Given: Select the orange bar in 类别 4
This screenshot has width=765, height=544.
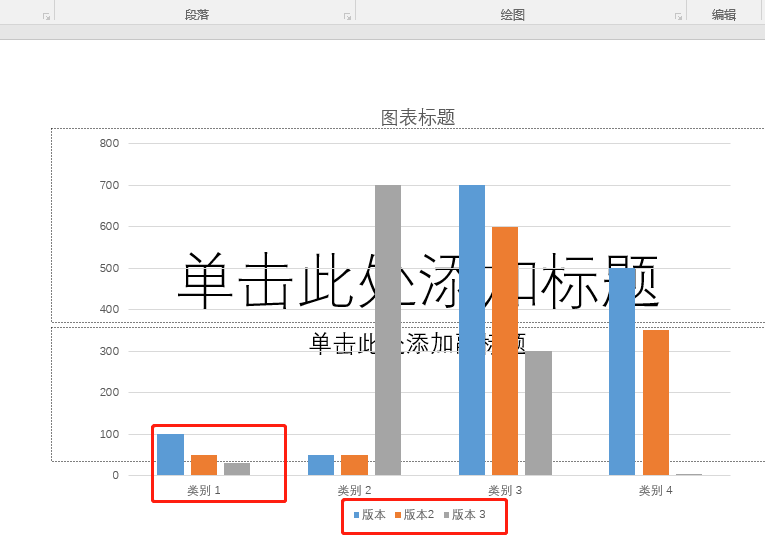Looking at the screenshot, I should [x=656, y=402].
